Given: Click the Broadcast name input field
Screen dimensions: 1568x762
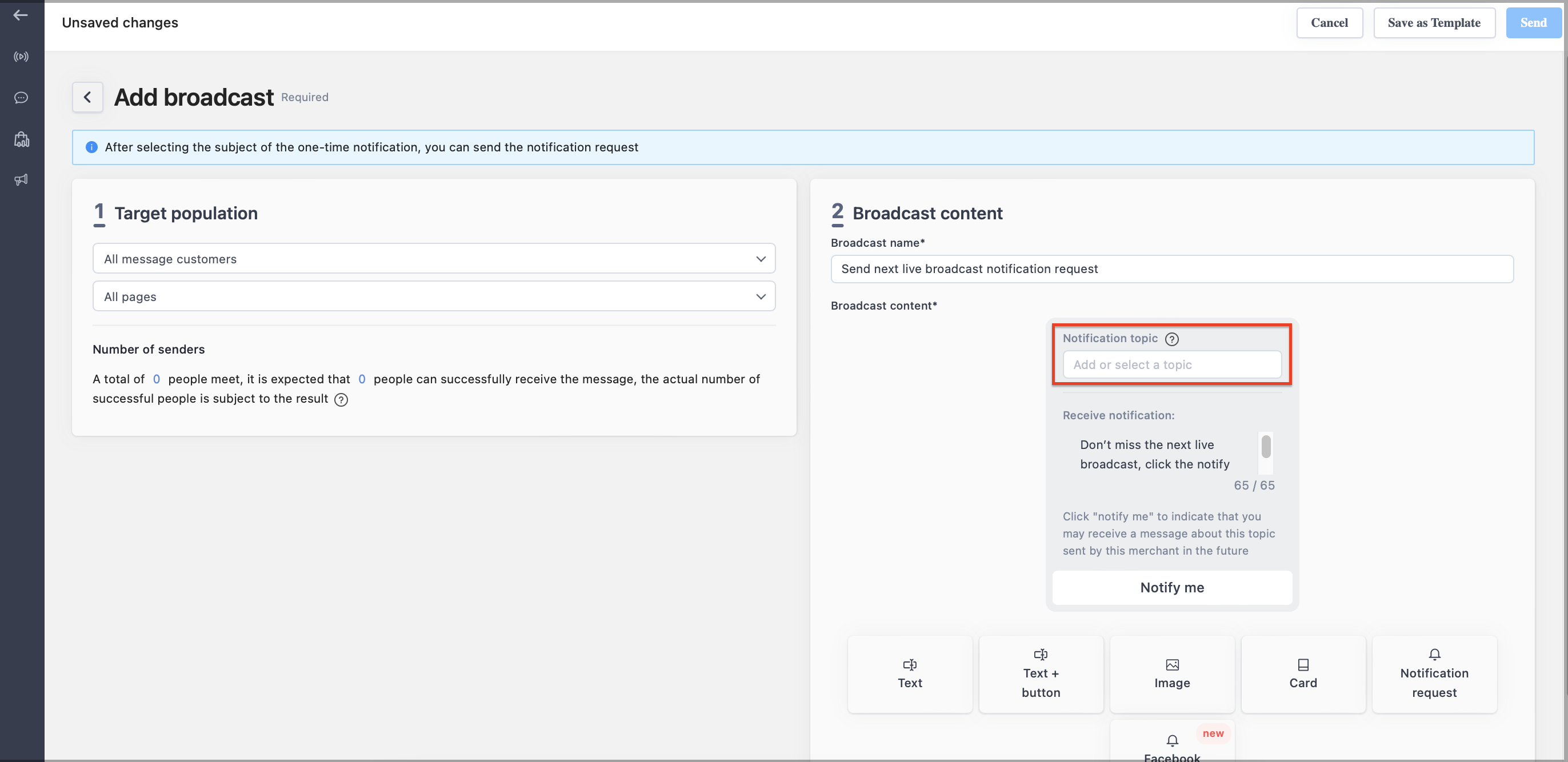Looking at the screenshot, I should [1172, 269].
